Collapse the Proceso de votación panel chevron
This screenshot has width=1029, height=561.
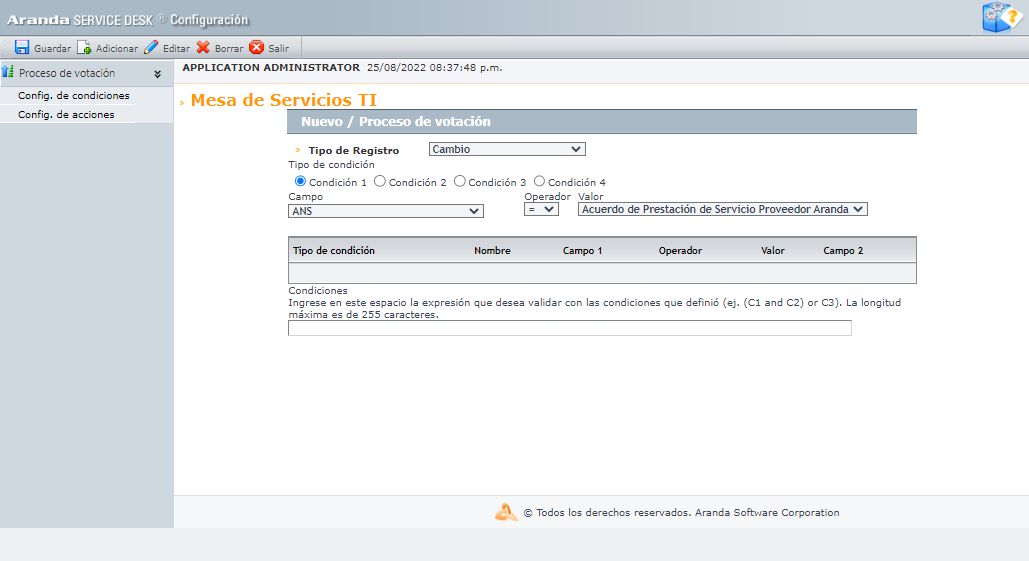[158, 74]
